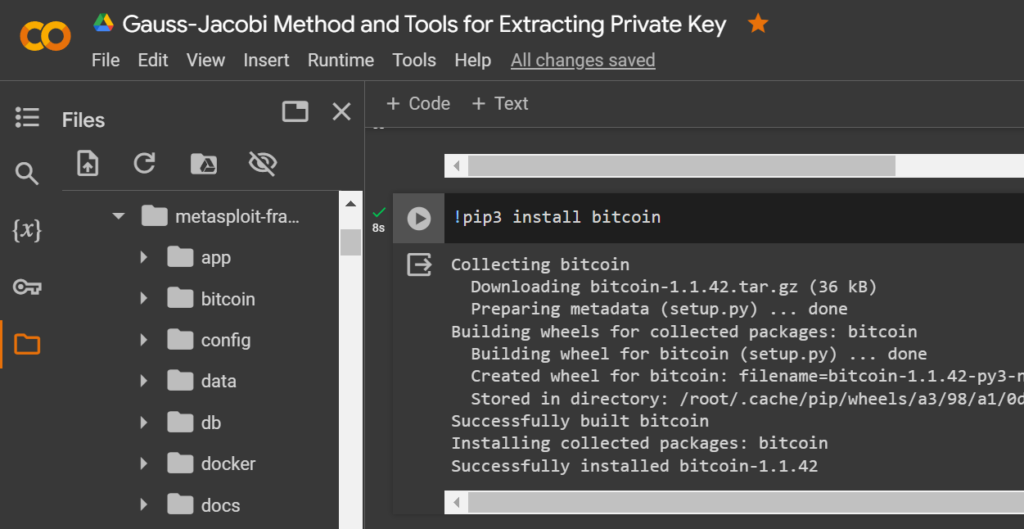Click the Google Drive icon beside title

[x=103, y=24]
